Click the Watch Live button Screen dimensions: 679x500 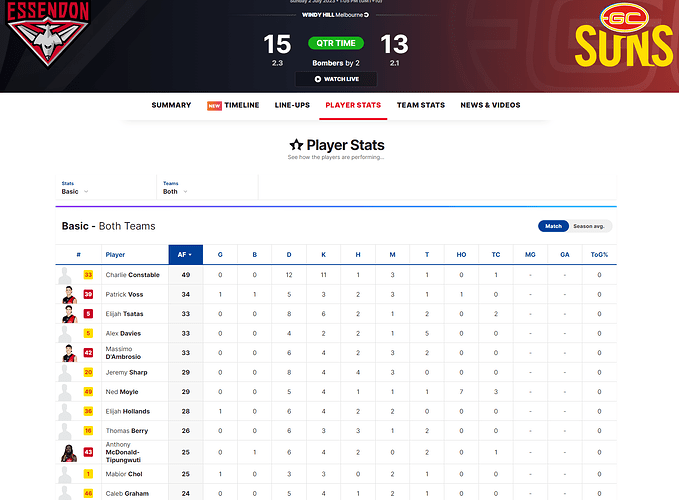(x=336, y=79)
